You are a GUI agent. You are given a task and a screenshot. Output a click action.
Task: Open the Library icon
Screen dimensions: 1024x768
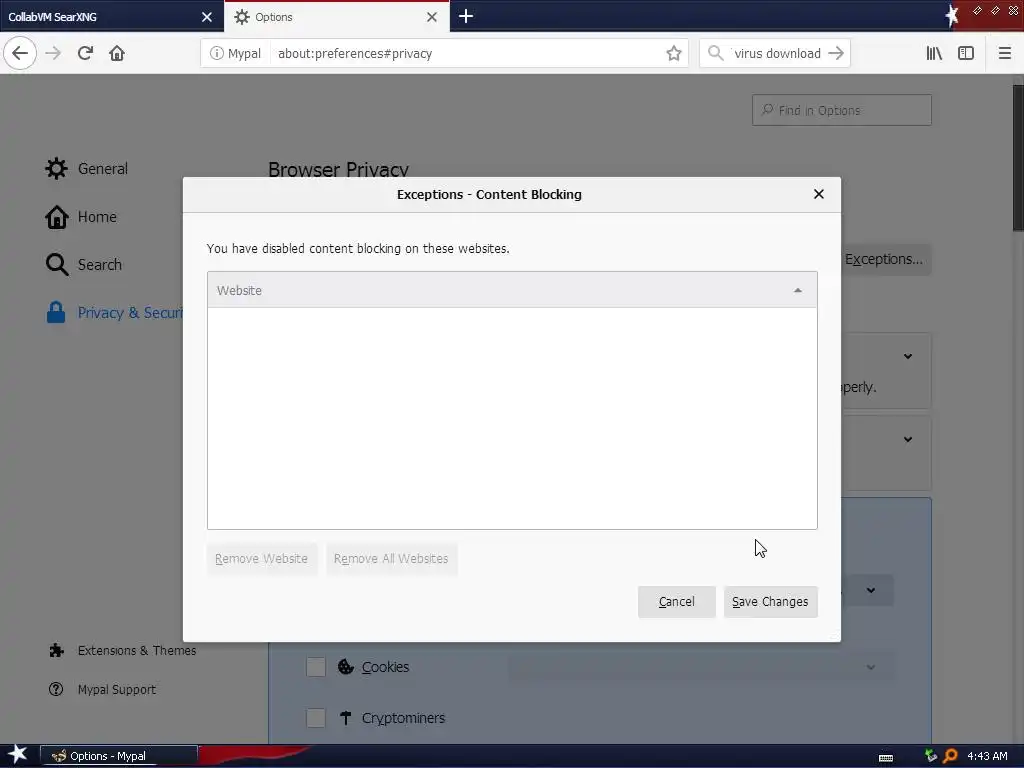tap(934, 54)
